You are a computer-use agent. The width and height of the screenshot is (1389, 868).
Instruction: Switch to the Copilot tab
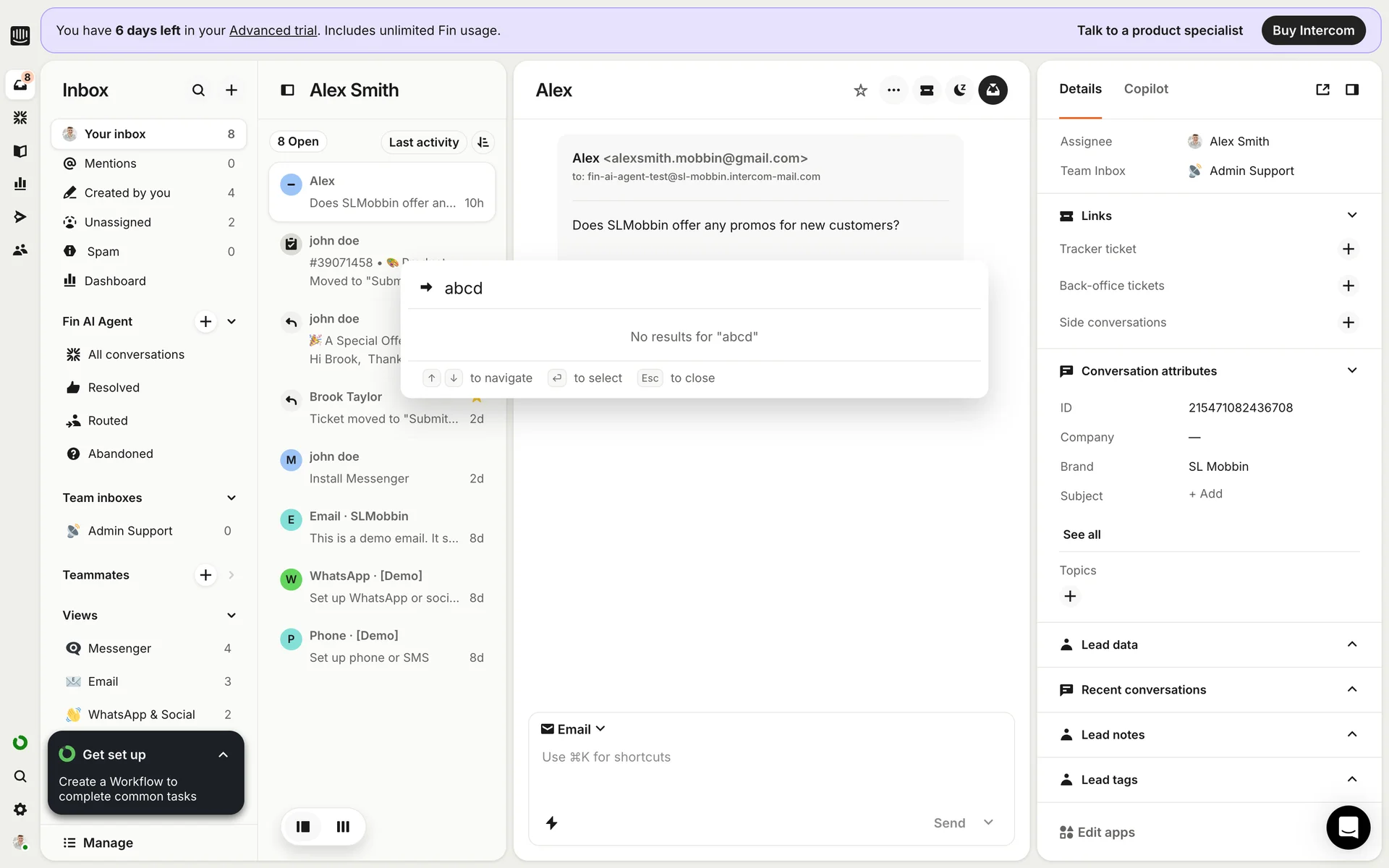click(1146, 89)
